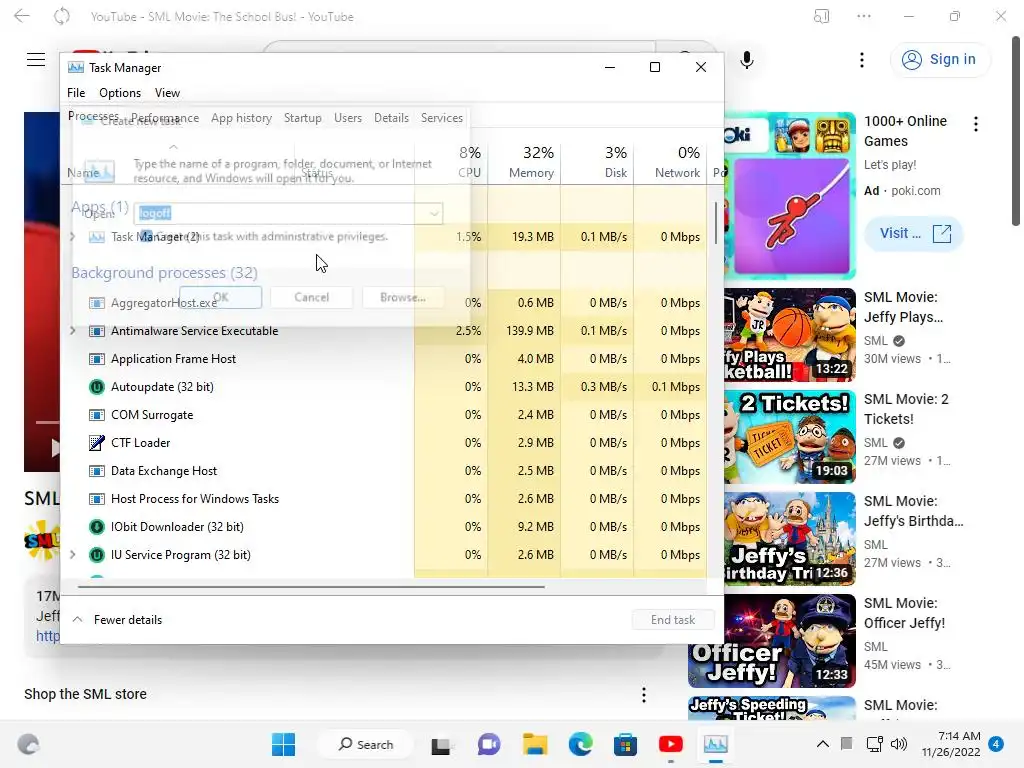
Task: Expand the Antimalware Service Executable process
Action: [72, 331]
